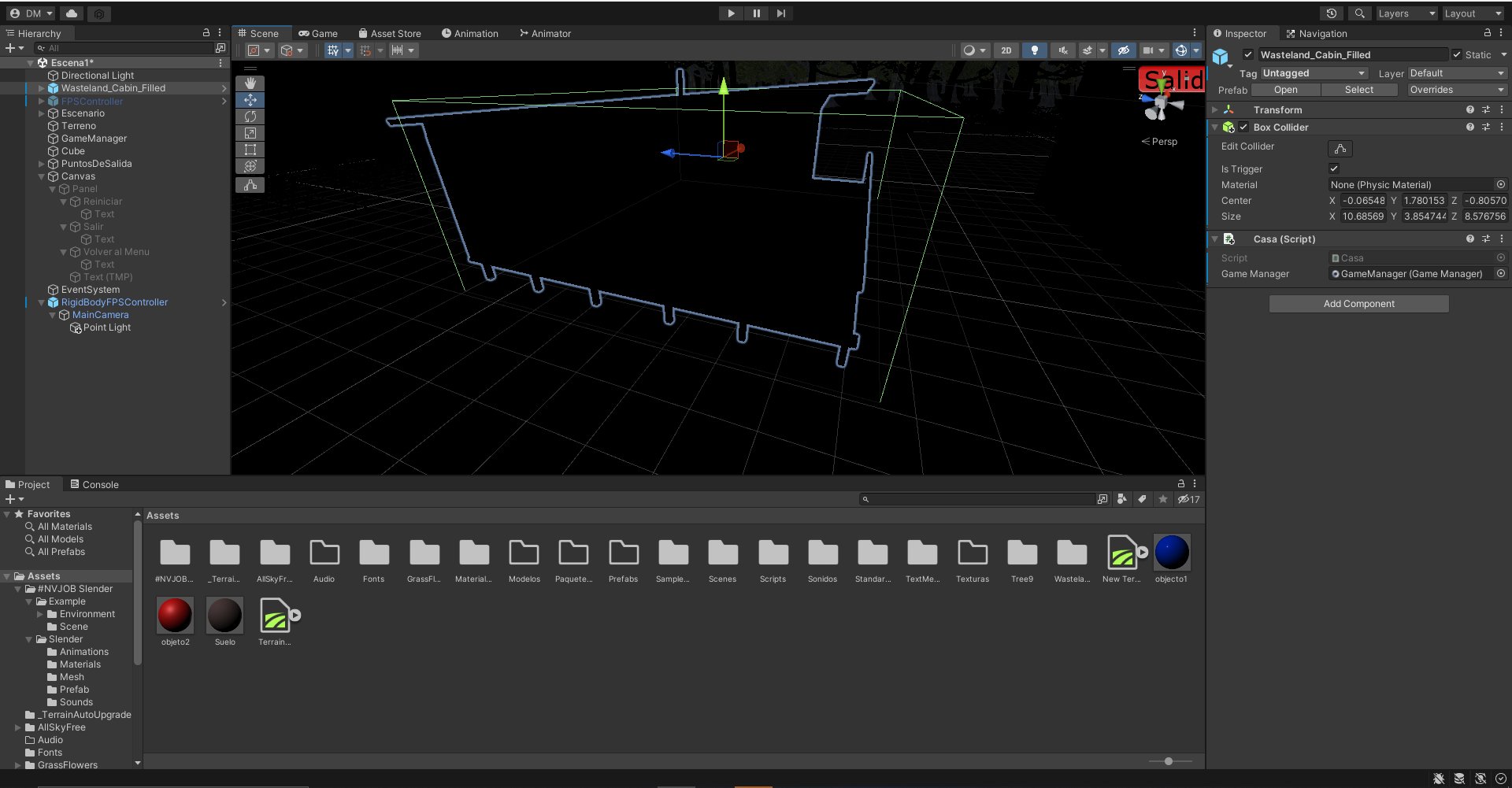Open the Layers dropdown in top bar
The image size is (1512, 788).
(x=1406, y=13)
